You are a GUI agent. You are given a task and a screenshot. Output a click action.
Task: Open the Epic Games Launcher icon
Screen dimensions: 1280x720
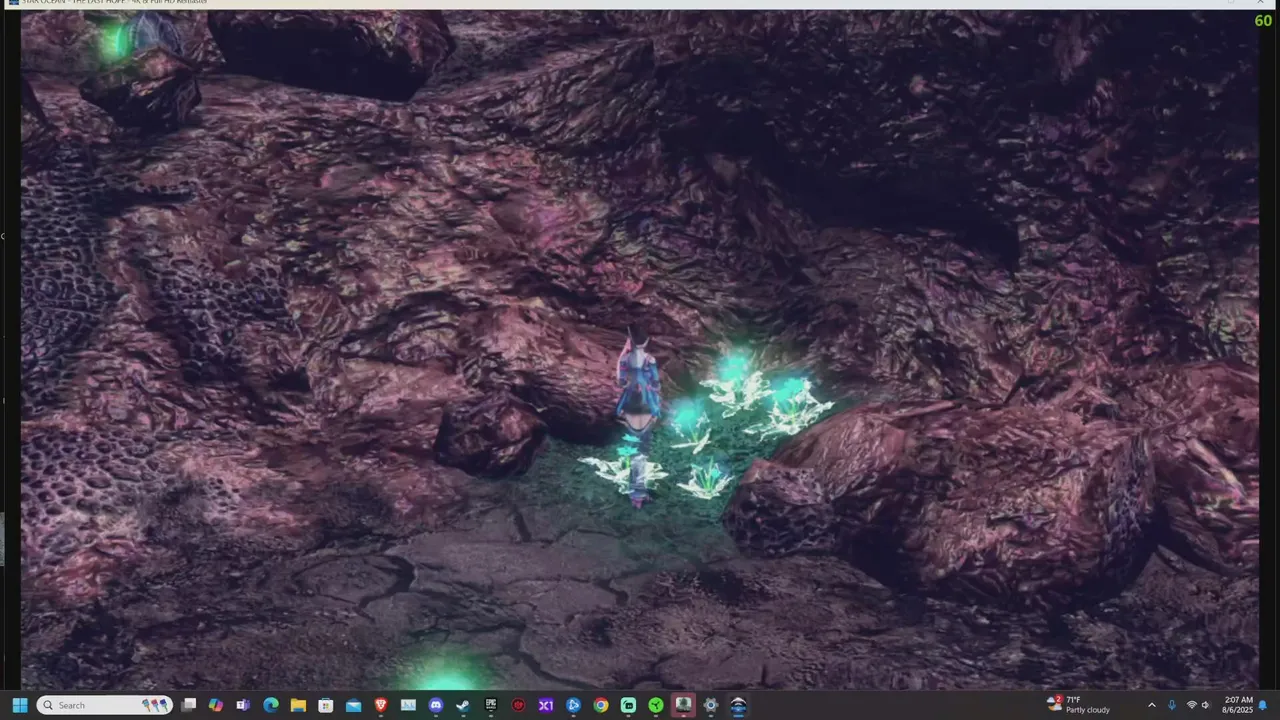click(x=491, y=705)
